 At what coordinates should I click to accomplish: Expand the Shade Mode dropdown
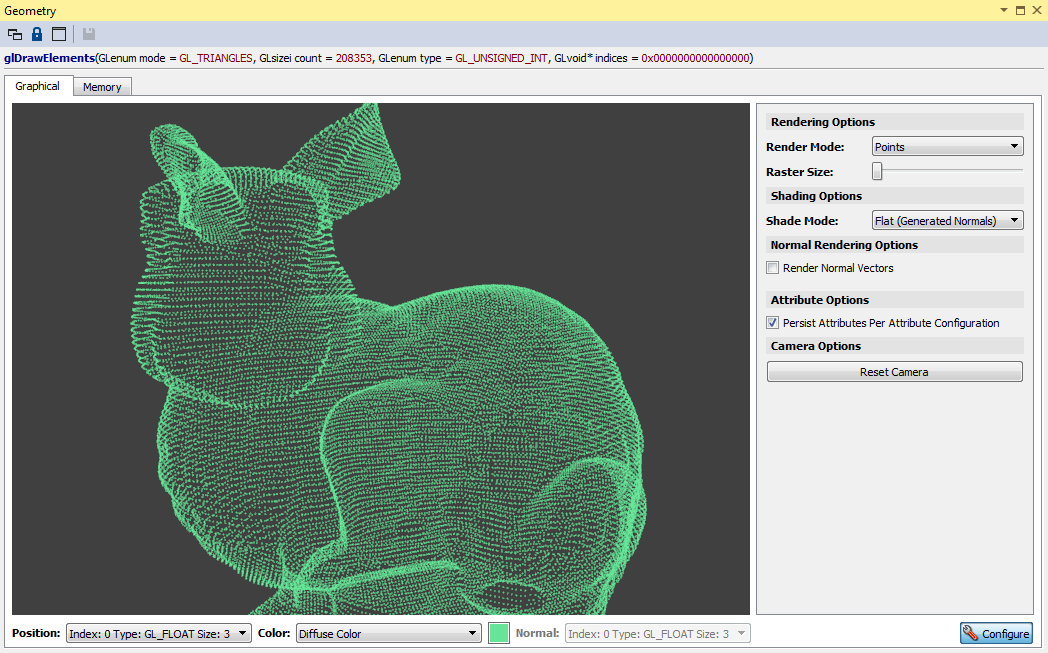coord(947,221)
